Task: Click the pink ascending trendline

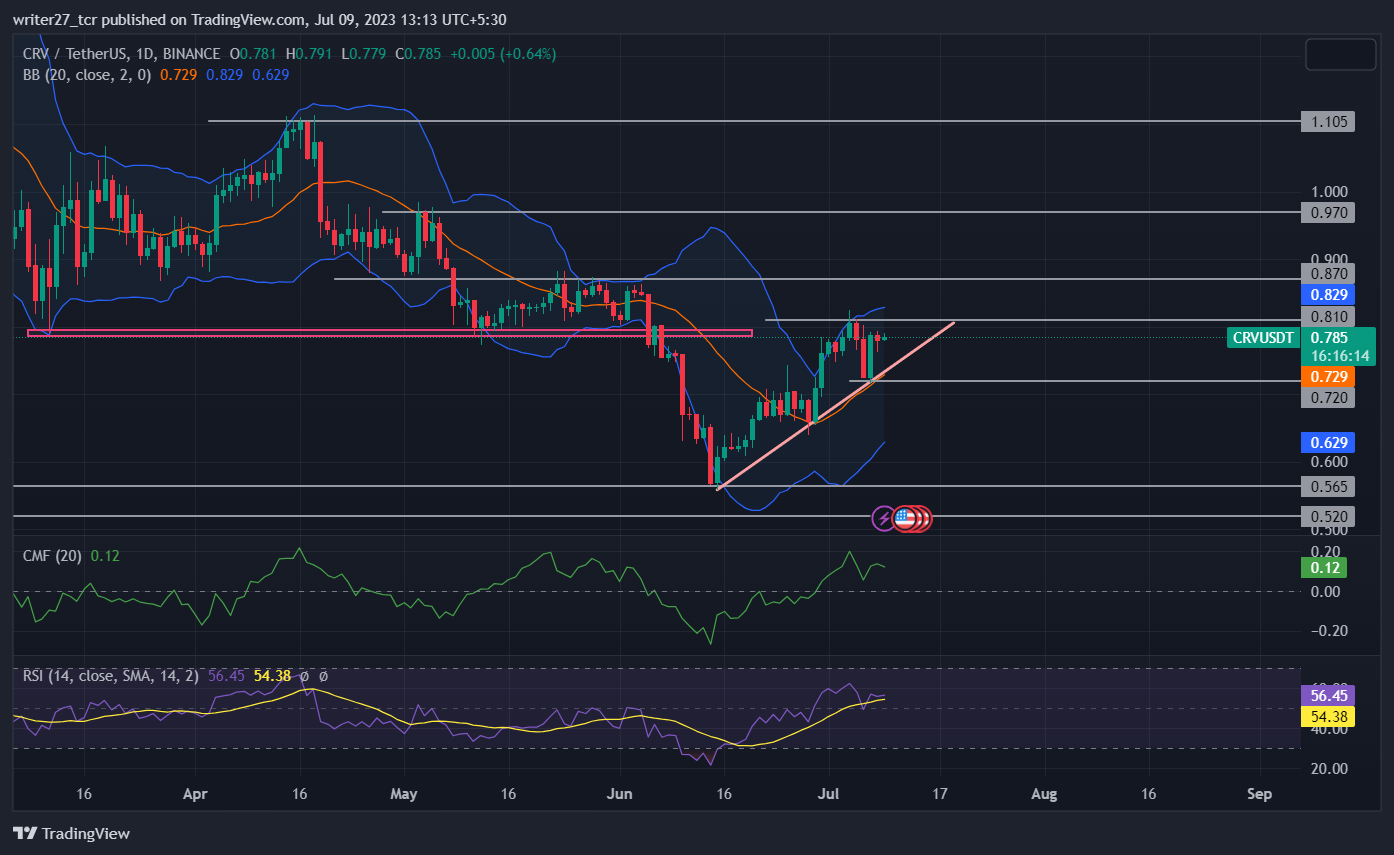Action: point(836,405)
